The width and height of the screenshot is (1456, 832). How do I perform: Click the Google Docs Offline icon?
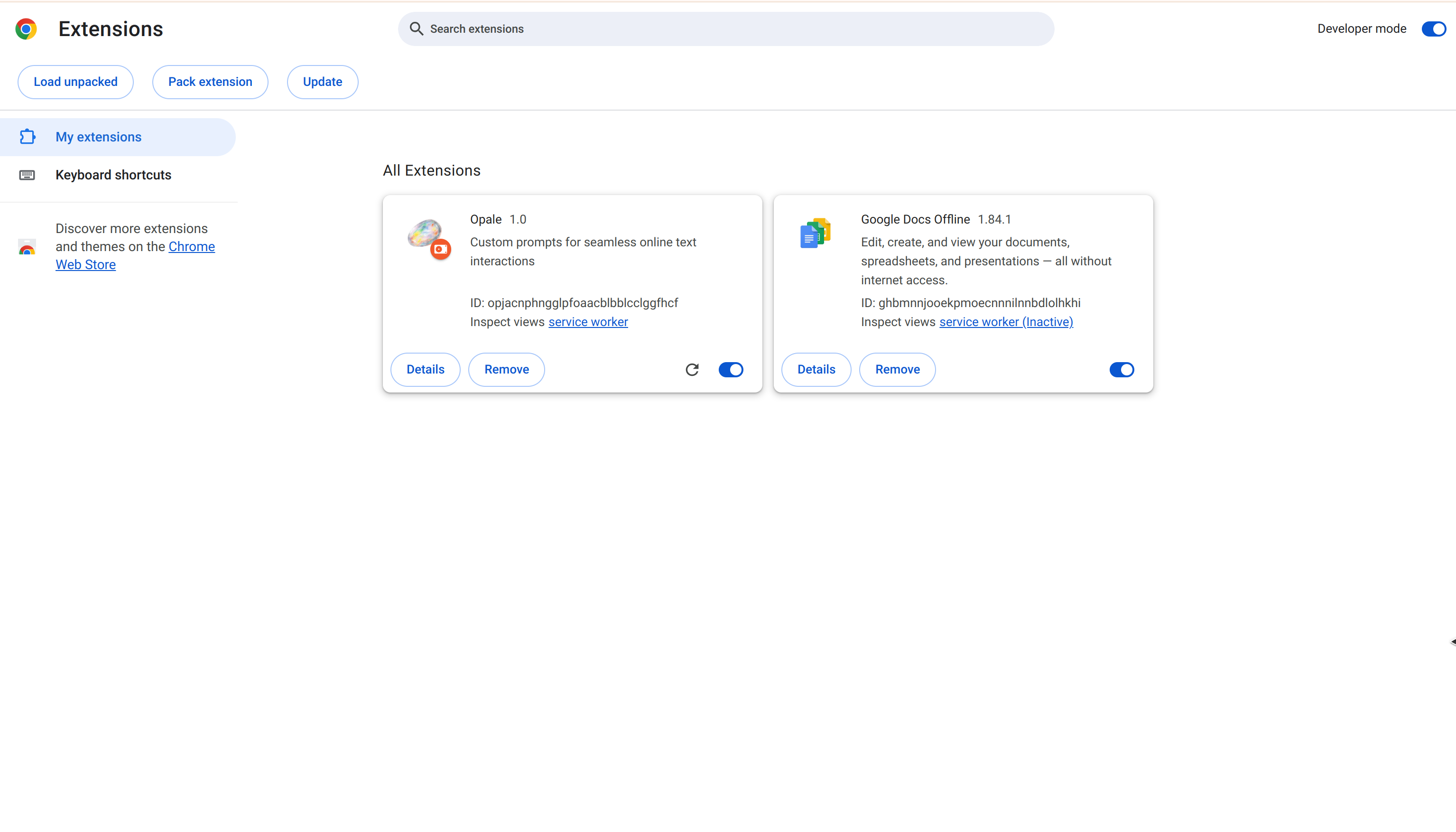(815, 233)
